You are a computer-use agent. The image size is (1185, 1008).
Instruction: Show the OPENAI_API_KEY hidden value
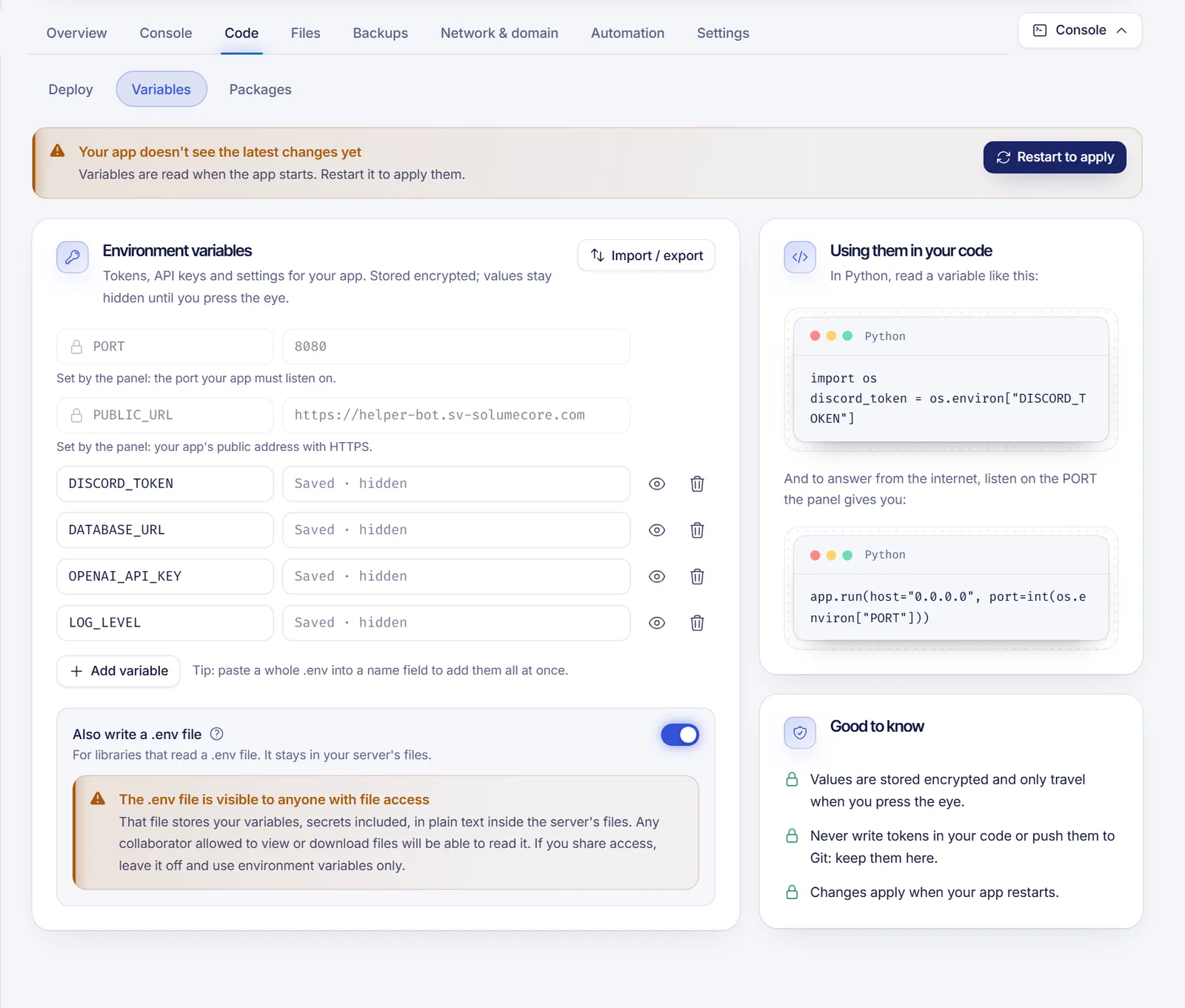click(657, 576)
